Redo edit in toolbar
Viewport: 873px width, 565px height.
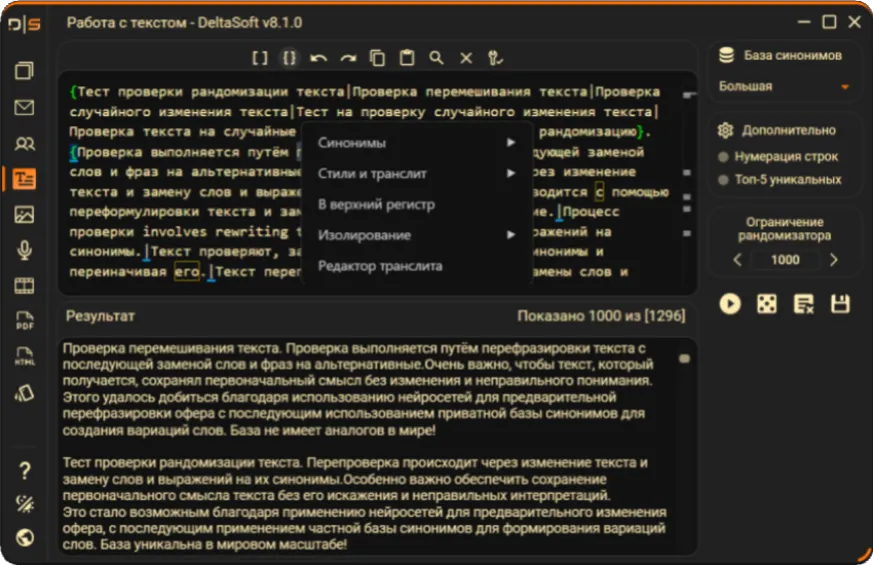pyautogui.click(x=349, y=58)
